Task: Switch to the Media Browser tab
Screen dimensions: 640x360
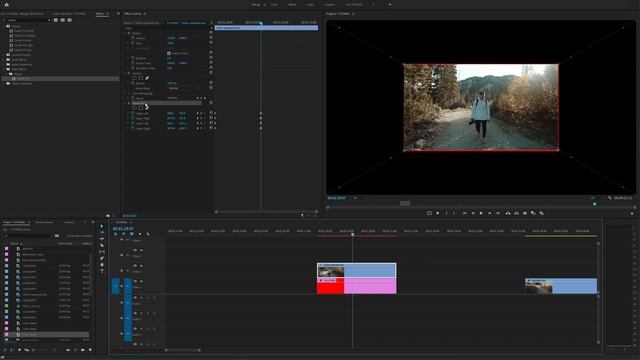Action: (x=44, y=222)
